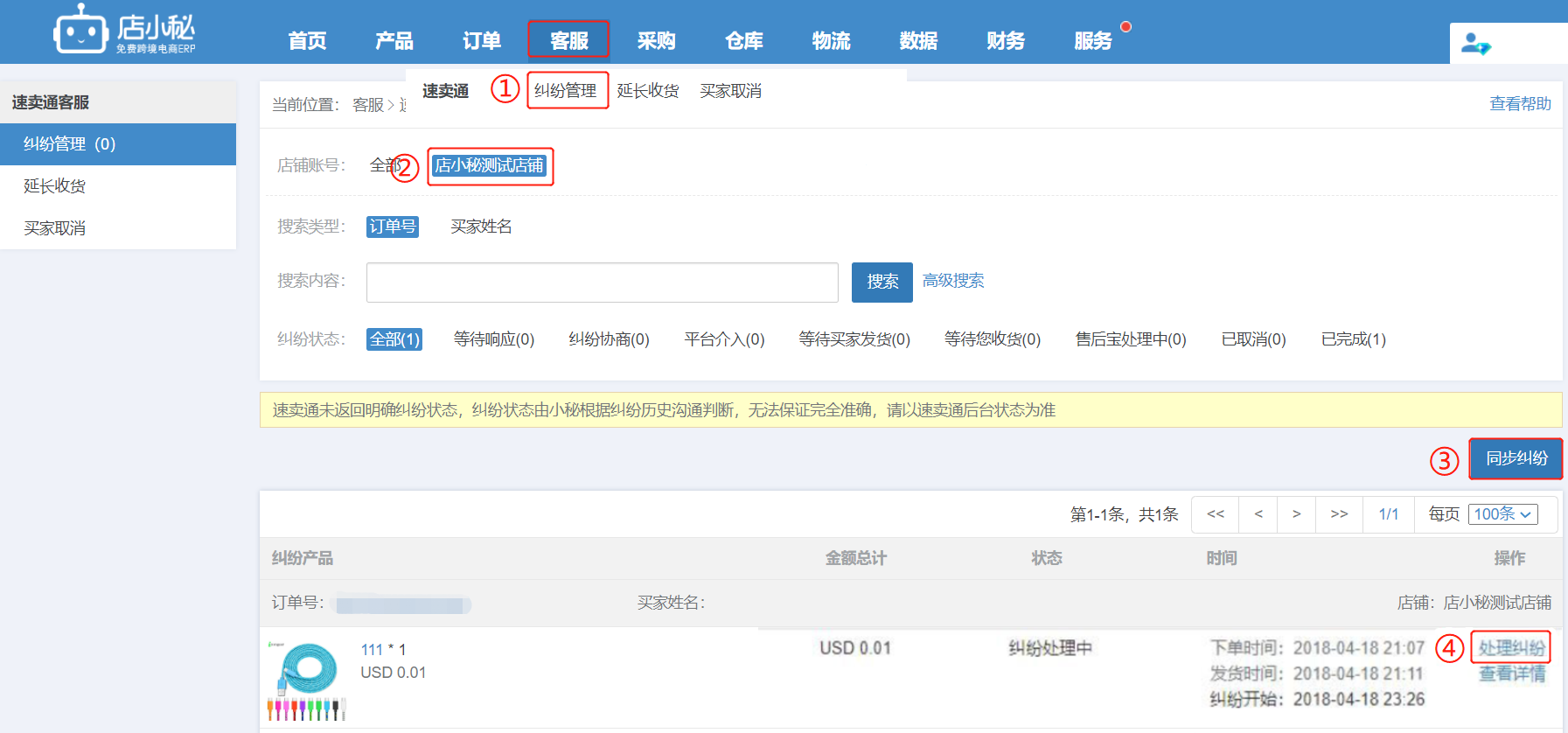1568x733 pixels.
Task: Open the 客服 top menu
Action: pyautogui.click(x=568, y=41)
